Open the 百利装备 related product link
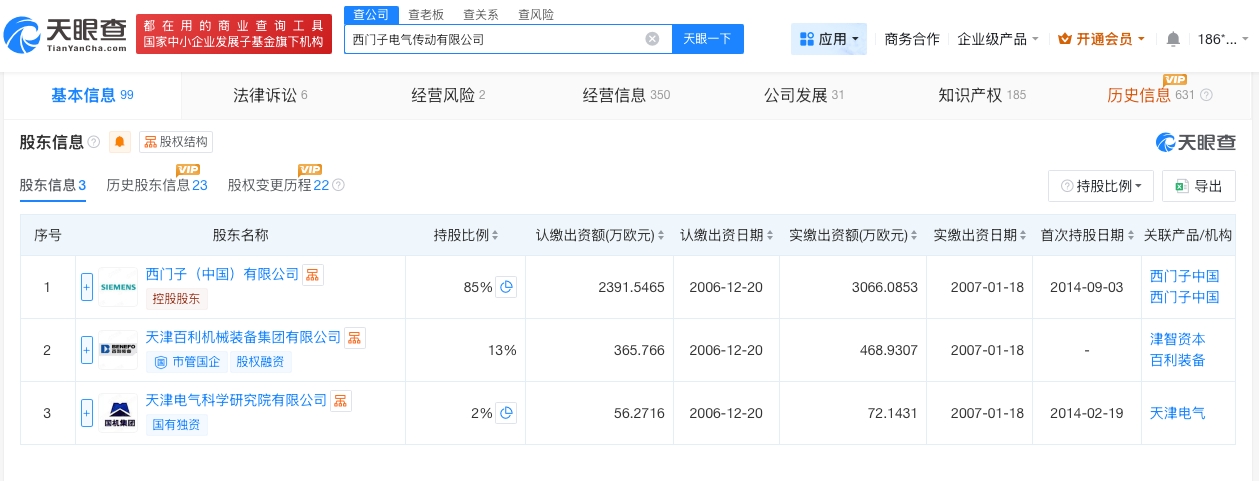1259x481 pixels. tap(1178, 360)
